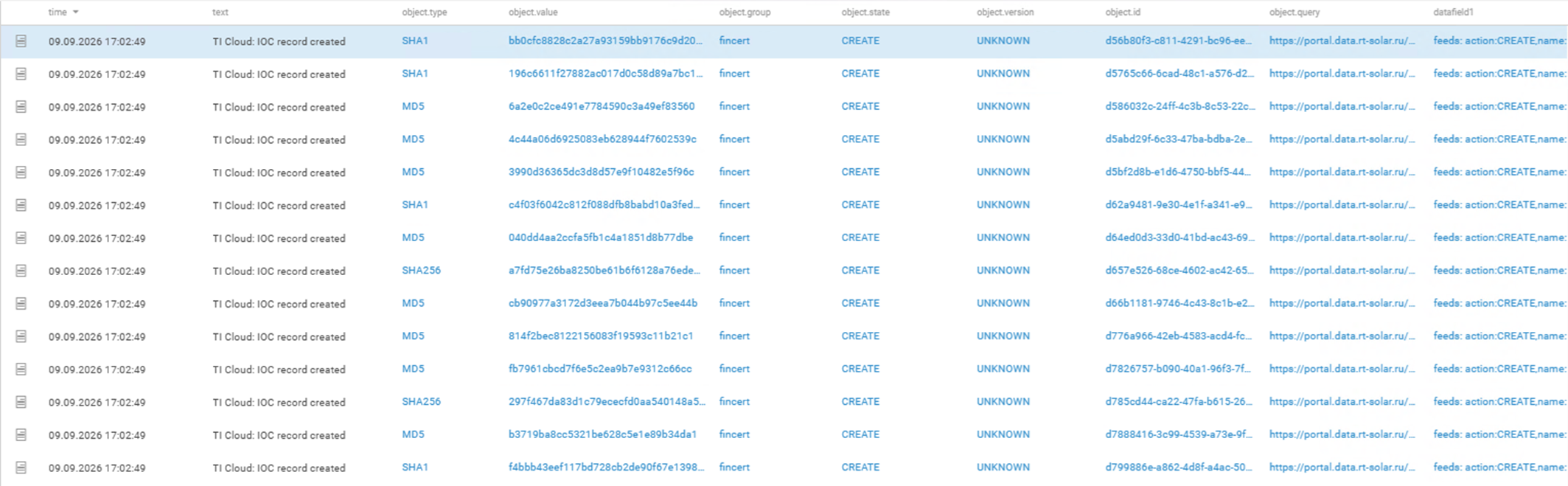
Task: Click the object.query column header
Action: point(1295,13)
